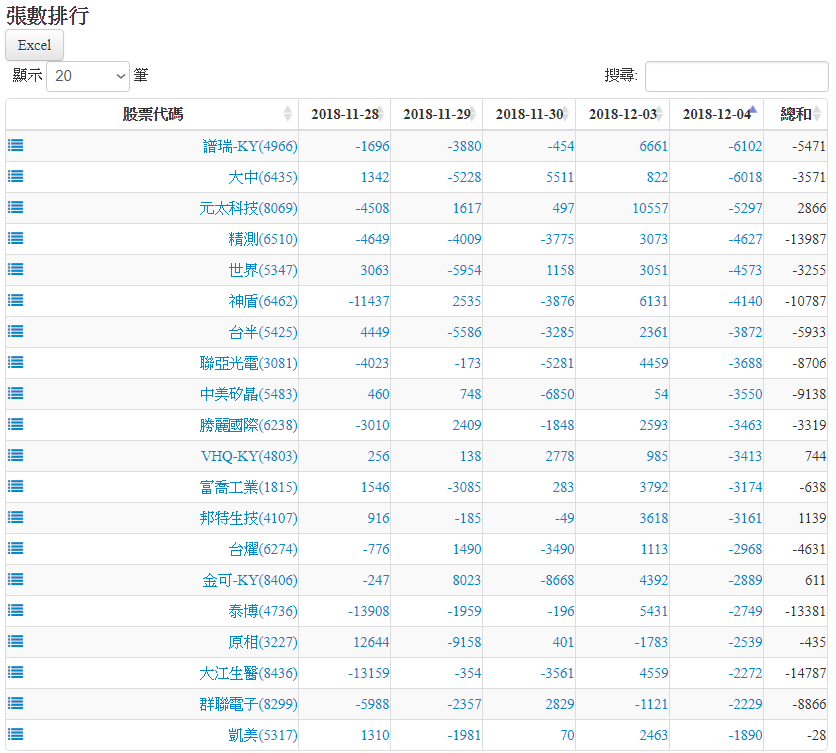The width and height of the screenshot is (836, 753).
Task: Open the 大中(6435) stock link
Action: pyautogui.click(x=262, y=177)
